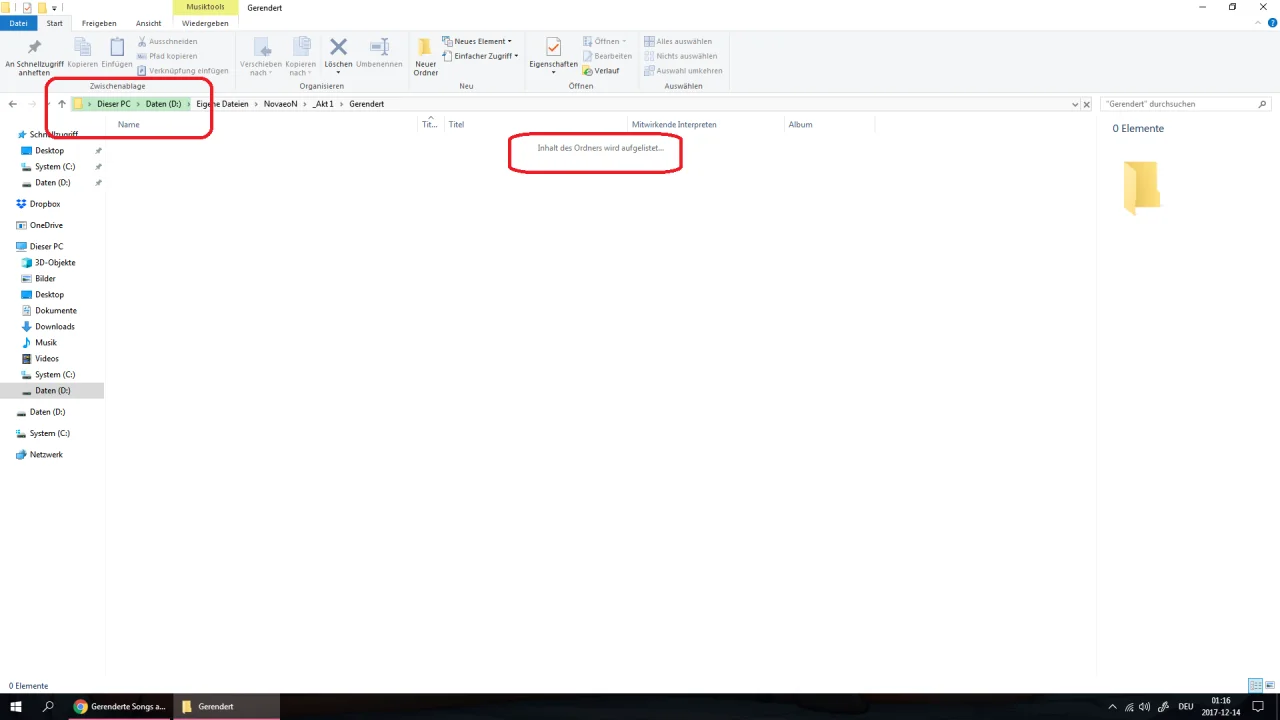Click the up-arrow navigation button
This screenshot has width=1280, height=720.
coord(62,104)
